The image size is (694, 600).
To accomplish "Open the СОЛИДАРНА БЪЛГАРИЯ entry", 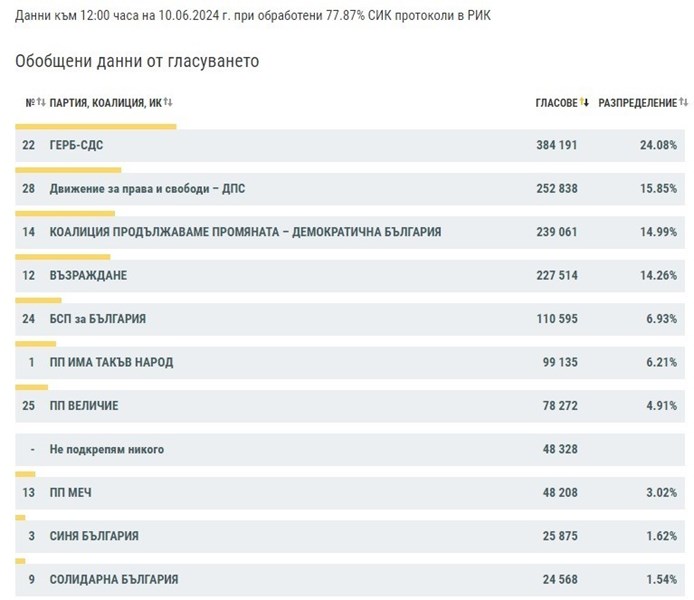I will [x=114, y=580].
